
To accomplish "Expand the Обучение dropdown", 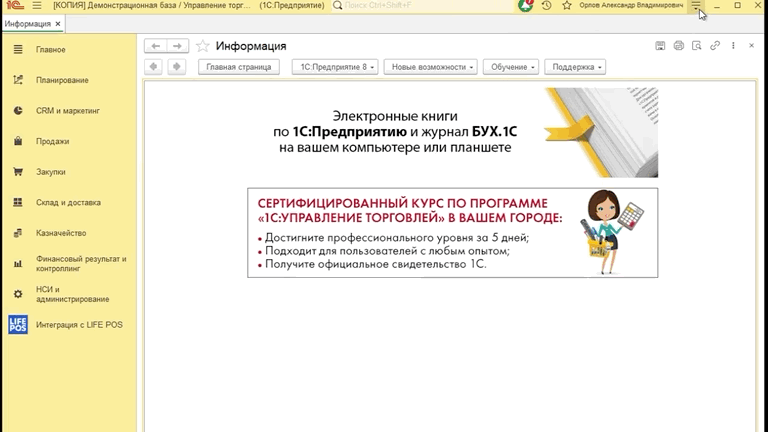I will [x=511, y=67].
